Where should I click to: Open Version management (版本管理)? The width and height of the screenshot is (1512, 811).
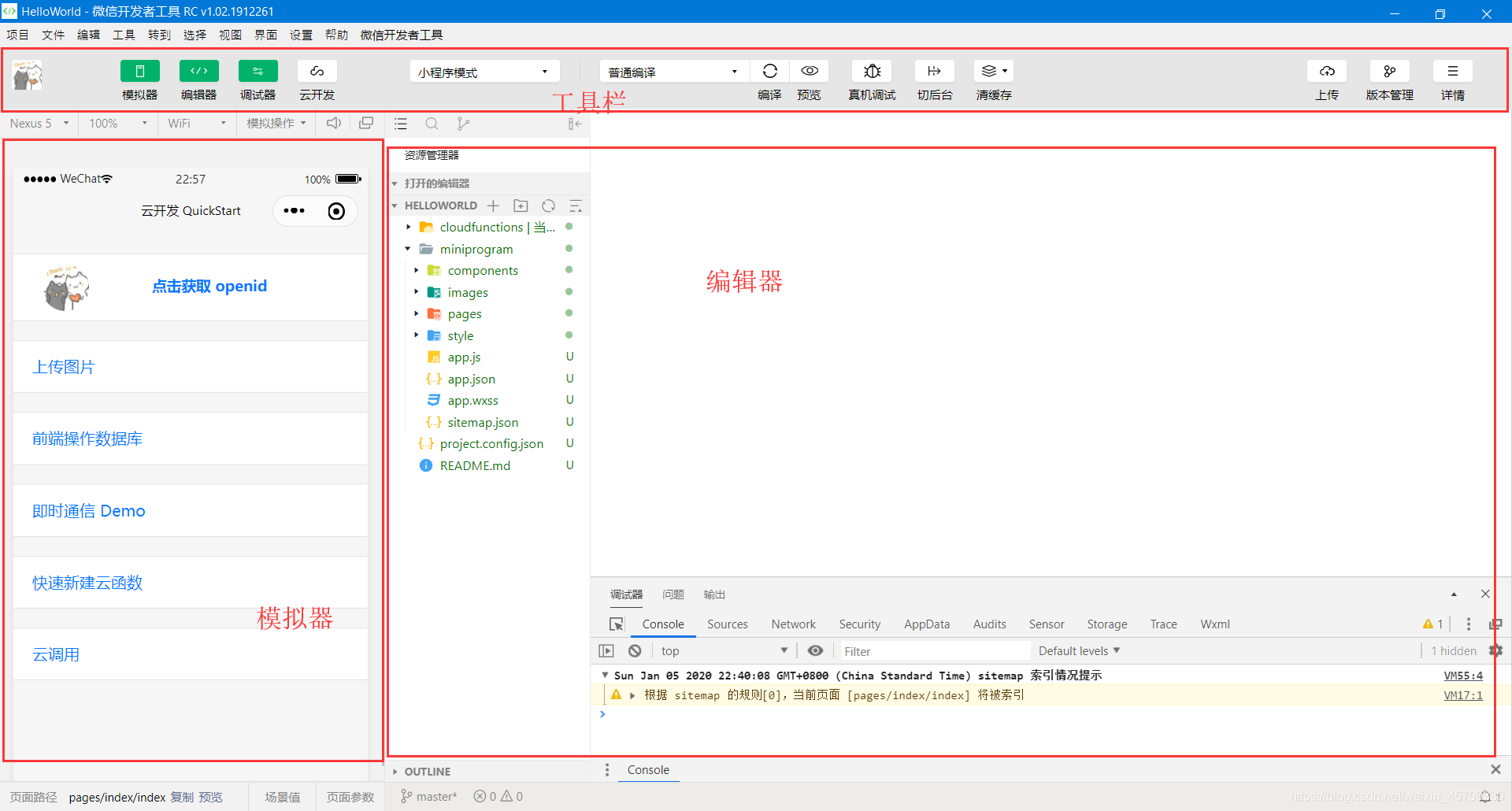pyautogui.click(x=1390, y=71)
